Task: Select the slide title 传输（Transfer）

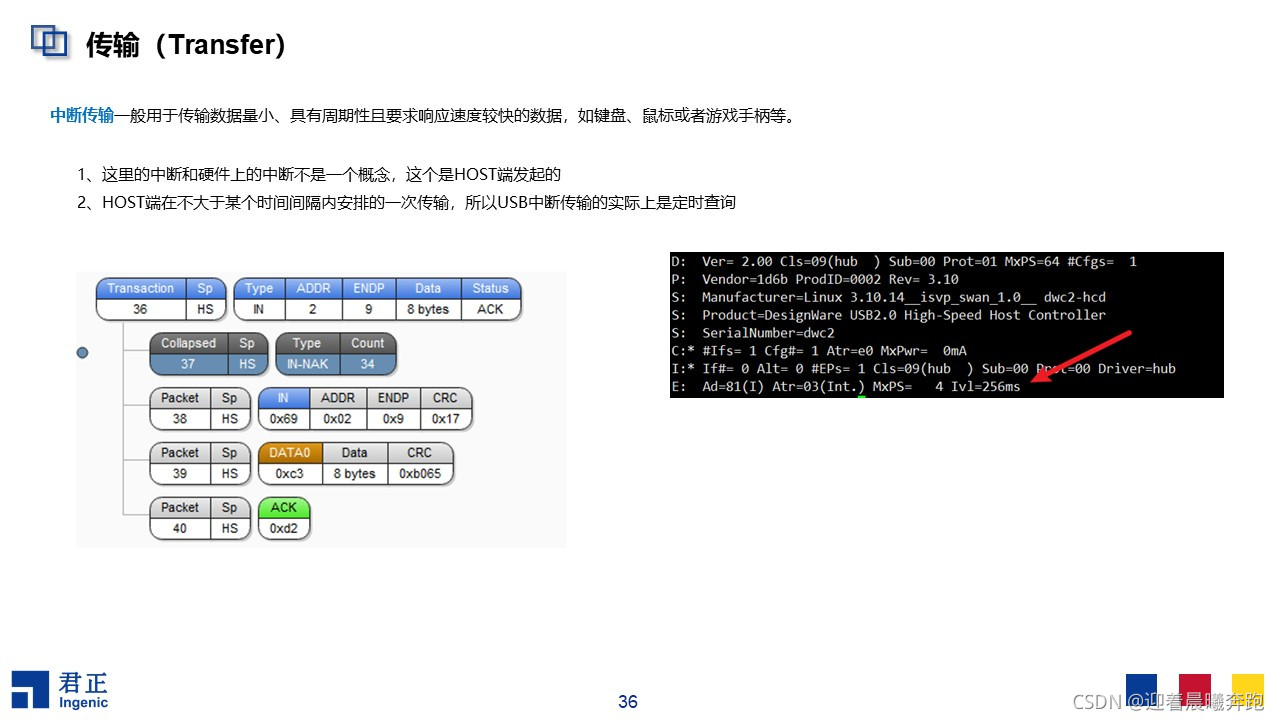Action: [186, 45]
